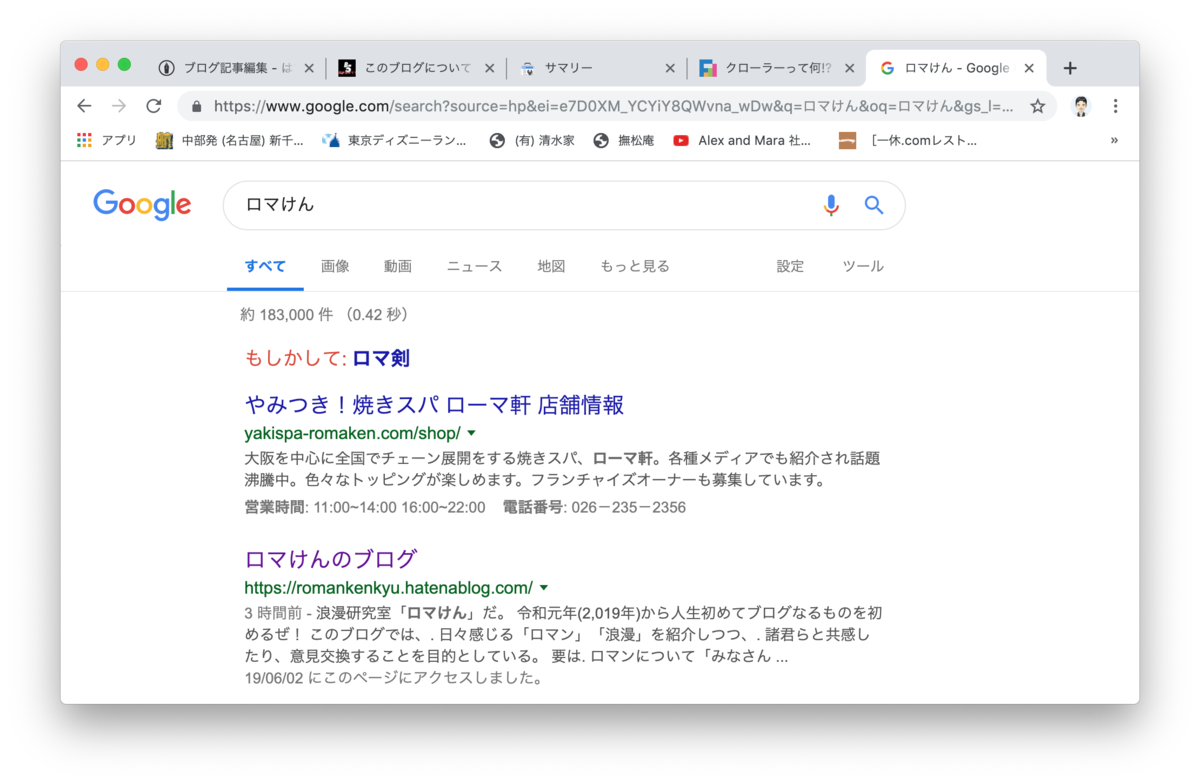Open the (有) 清水家 bookmark
The width and height of the screenshot is (1200, 784).
pos(532,140)
